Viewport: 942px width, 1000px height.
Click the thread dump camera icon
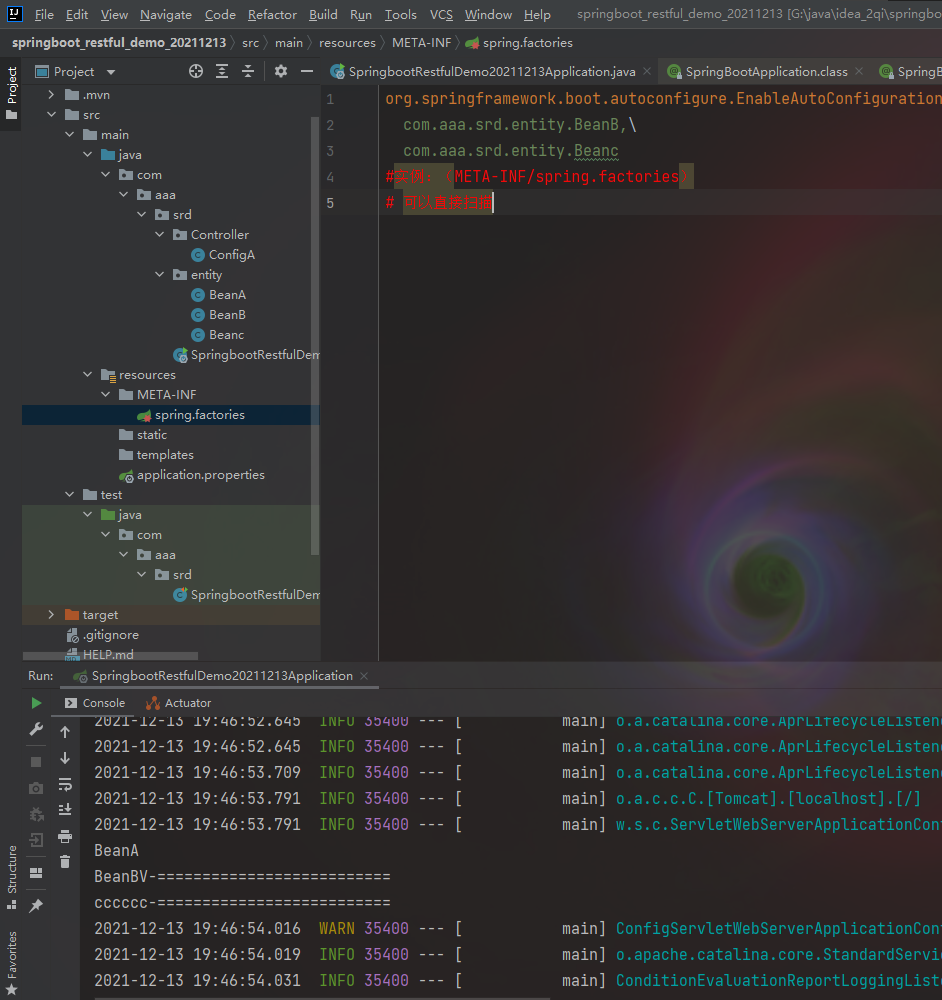point(36,788)
